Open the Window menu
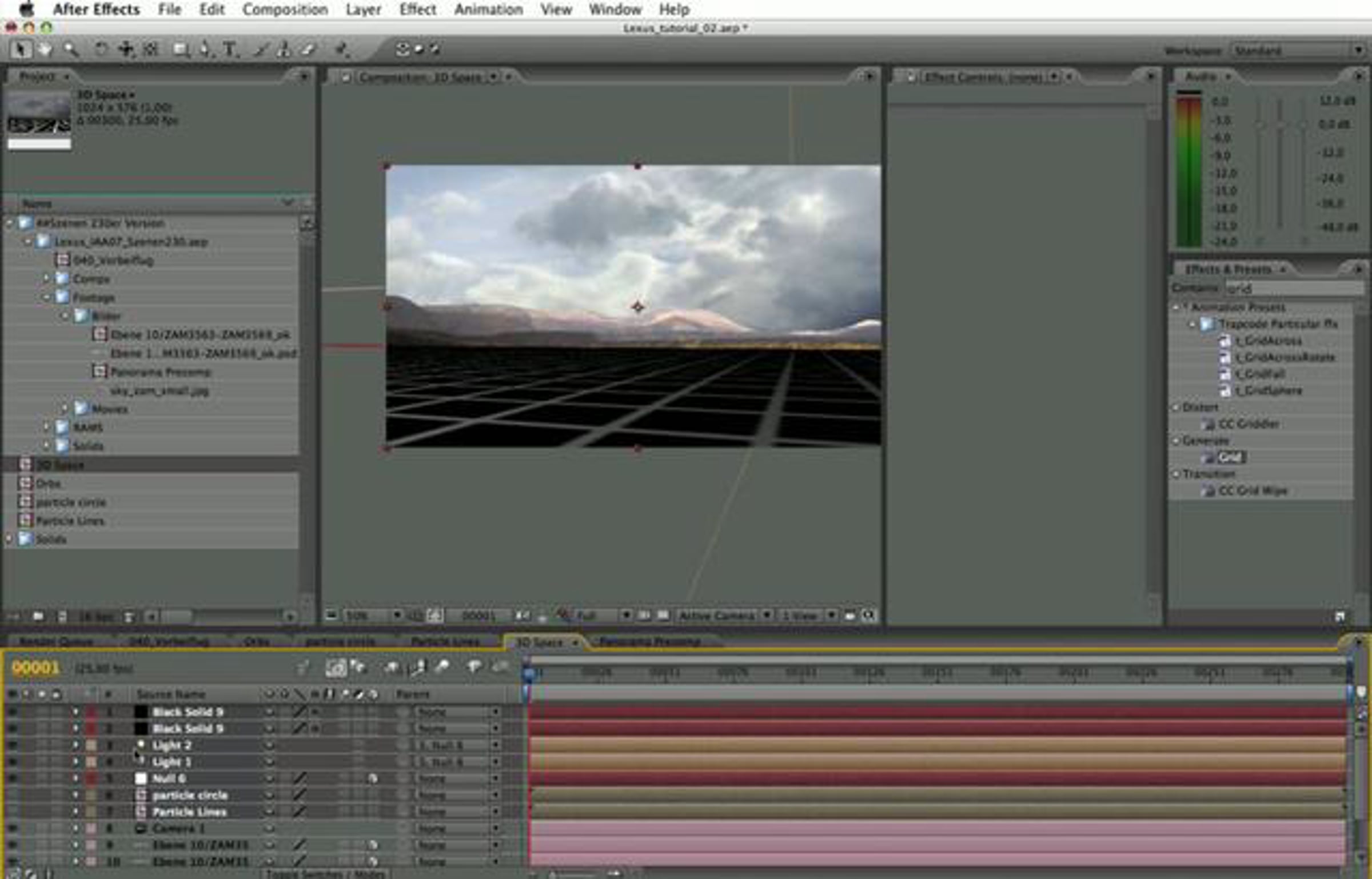This screenshot has height=879, width=1372. coord(615,9)
